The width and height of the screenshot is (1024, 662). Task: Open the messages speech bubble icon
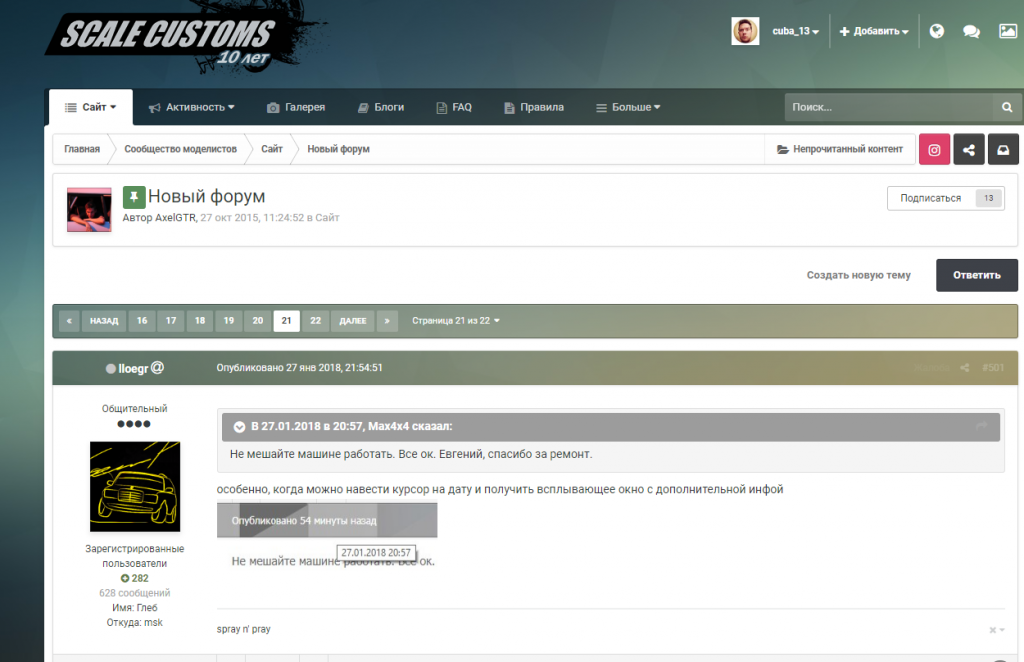[971, 31]
